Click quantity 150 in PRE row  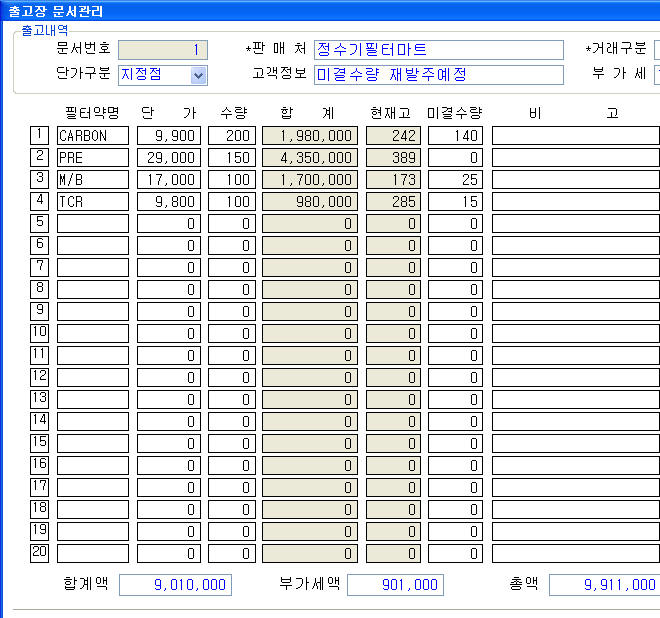point(232,157)
